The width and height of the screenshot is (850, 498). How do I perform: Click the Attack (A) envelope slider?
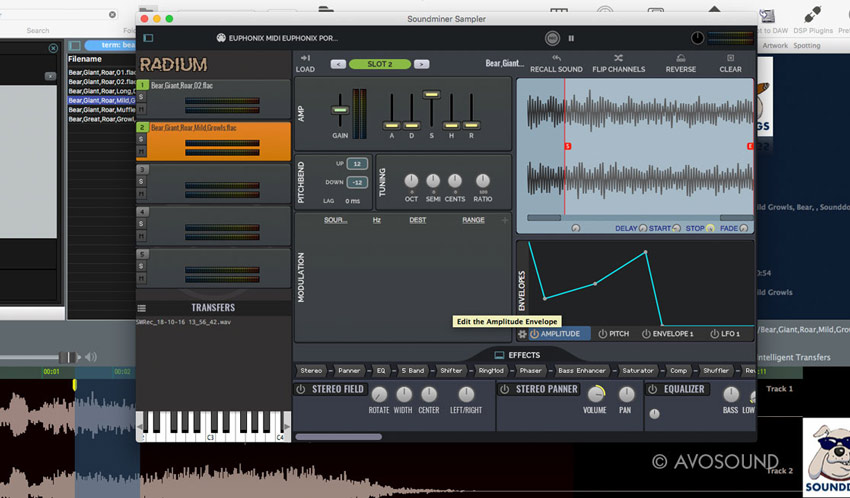pyautogui.click(x=391, y=126)
